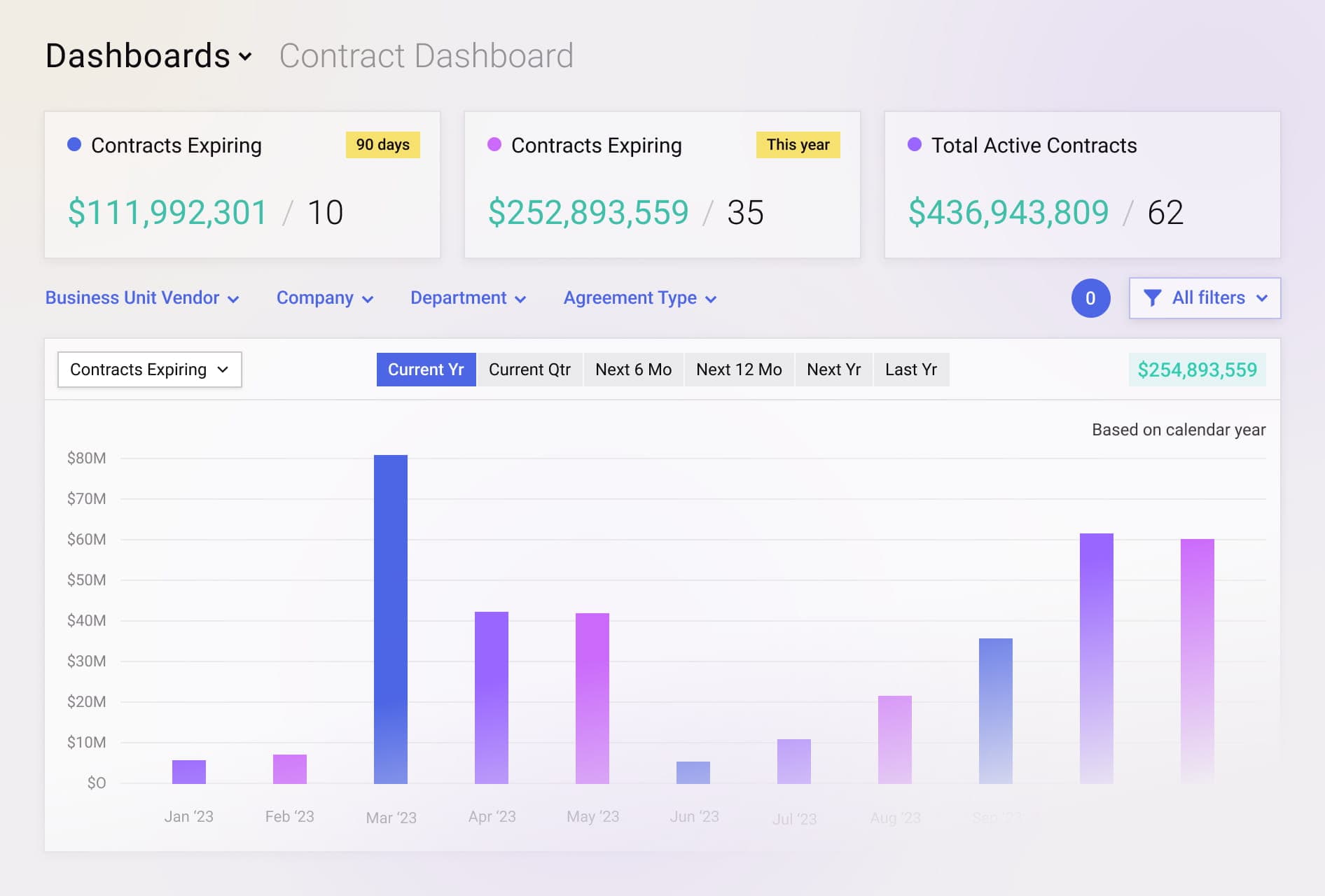Viewport: 1325px width, 896px height.
Task: Open the Department filter
Action: click(468, 297)
